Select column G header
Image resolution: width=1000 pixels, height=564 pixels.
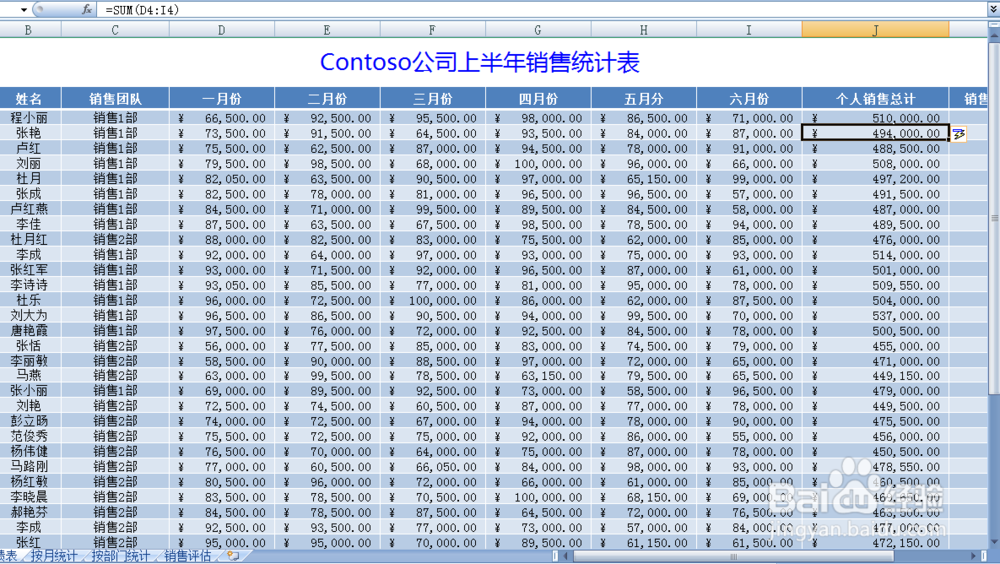pos(538,30)
